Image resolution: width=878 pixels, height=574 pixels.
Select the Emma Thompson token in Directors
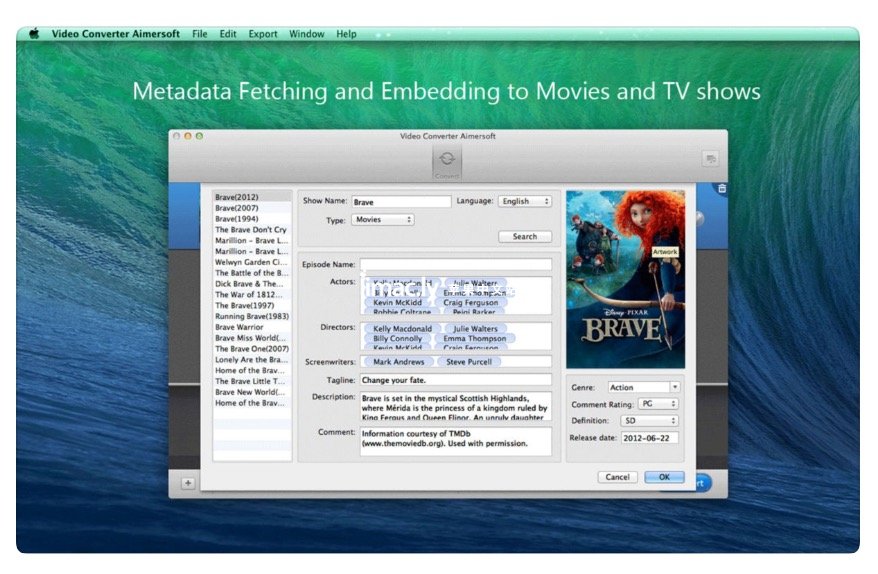point(474,338)
